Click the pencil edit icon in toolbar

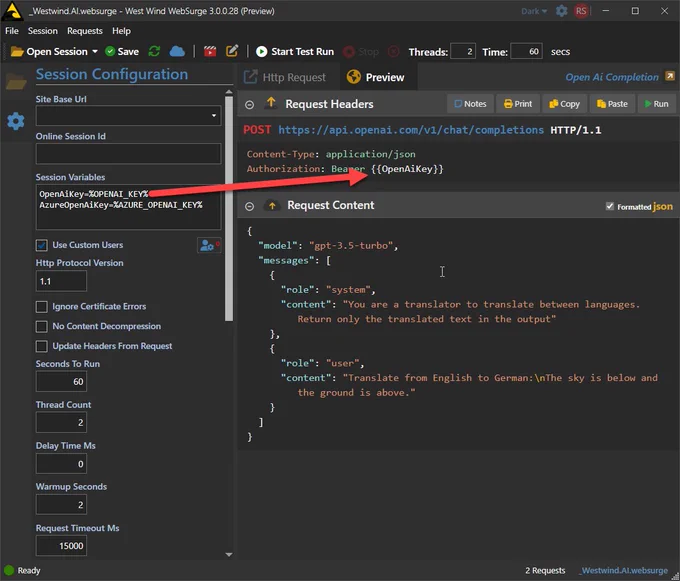232,51
